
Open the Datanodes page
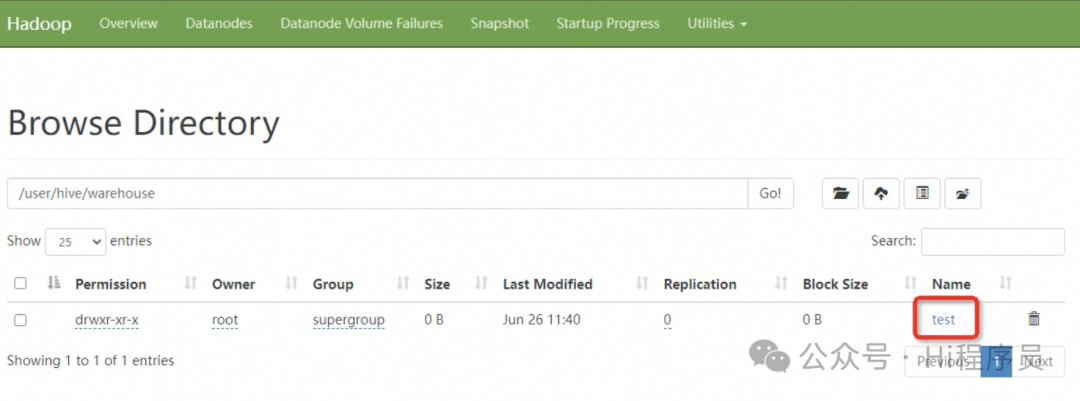point(219,23)
